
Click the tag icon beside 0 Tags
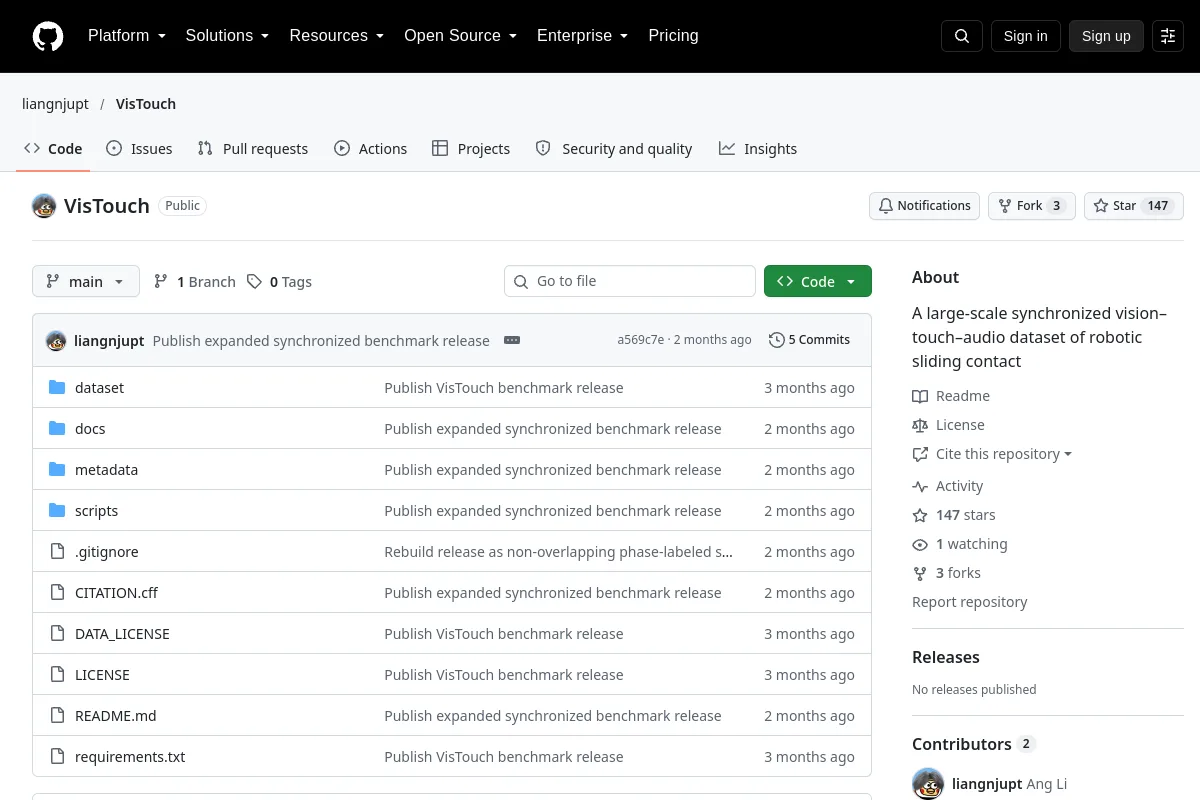(255, 282)
